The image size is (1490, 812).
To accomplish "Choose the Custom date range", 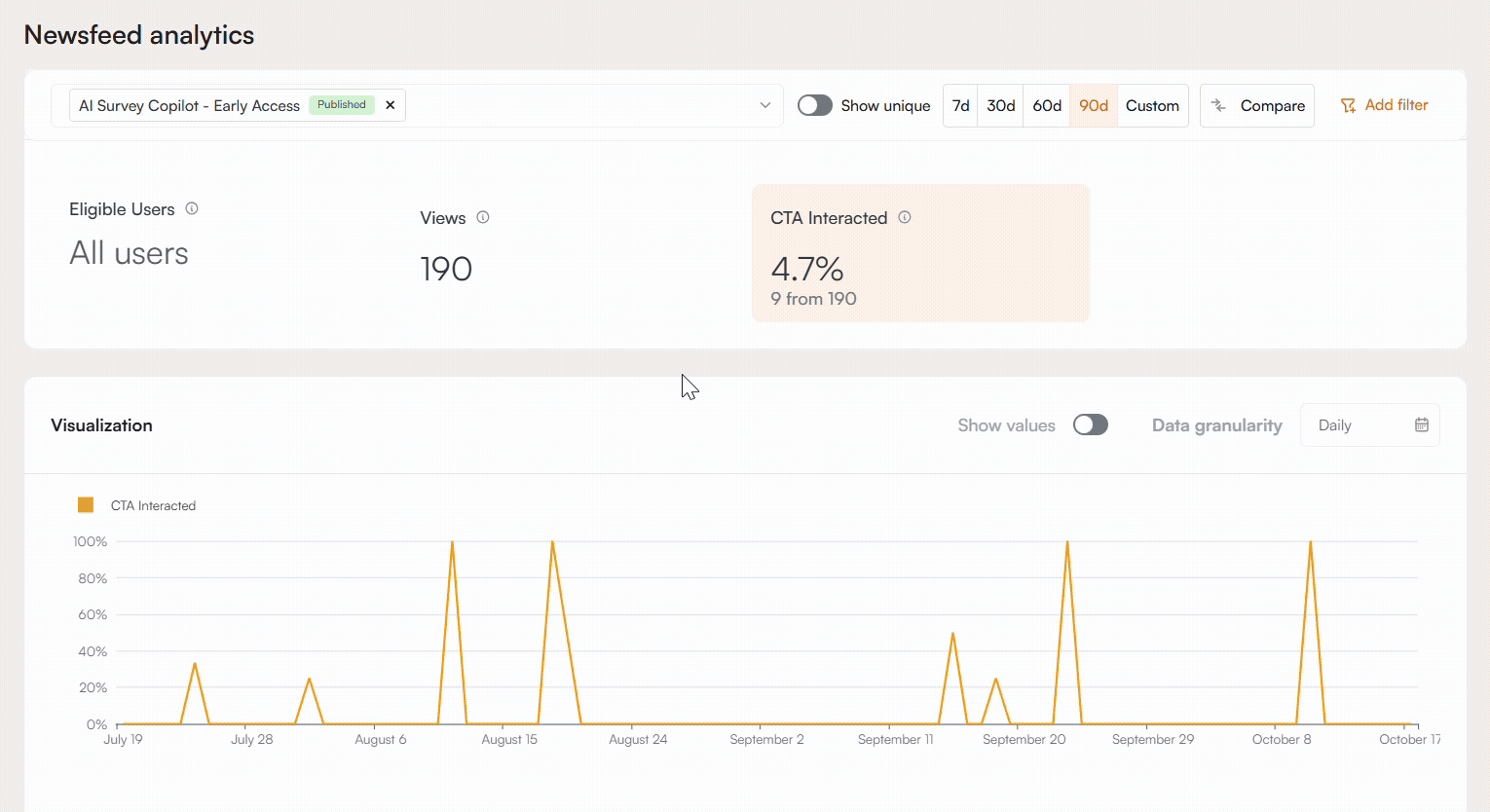I will click(x=1152, y=105).
